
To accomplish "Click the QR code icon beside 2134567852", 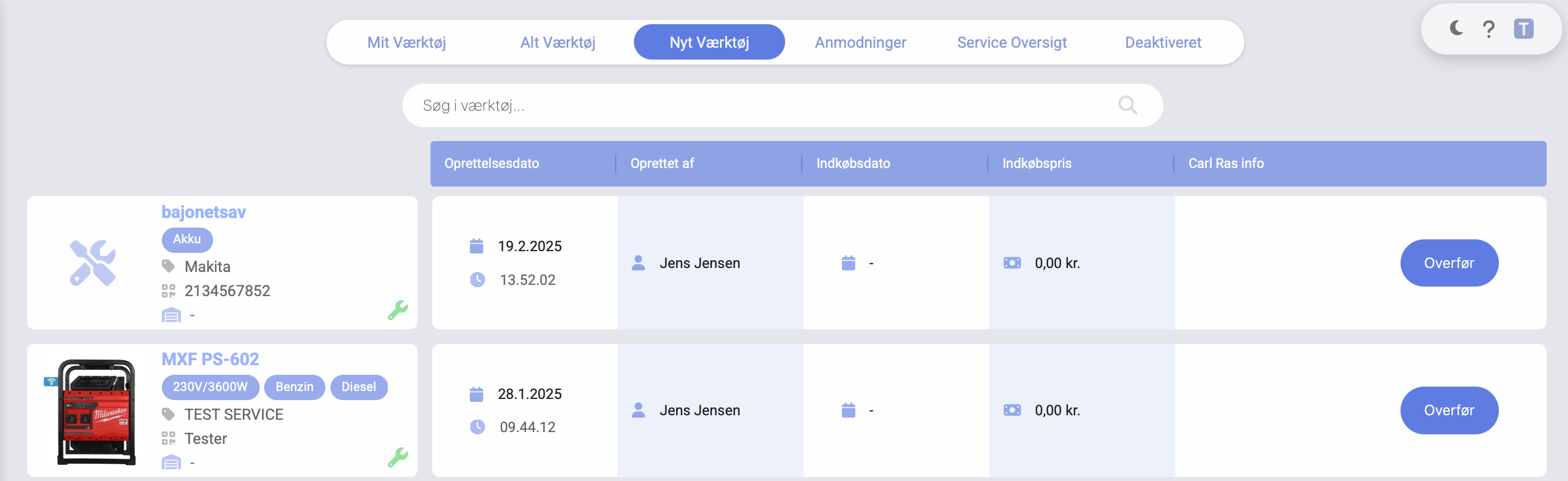I will tap(169, 291).
